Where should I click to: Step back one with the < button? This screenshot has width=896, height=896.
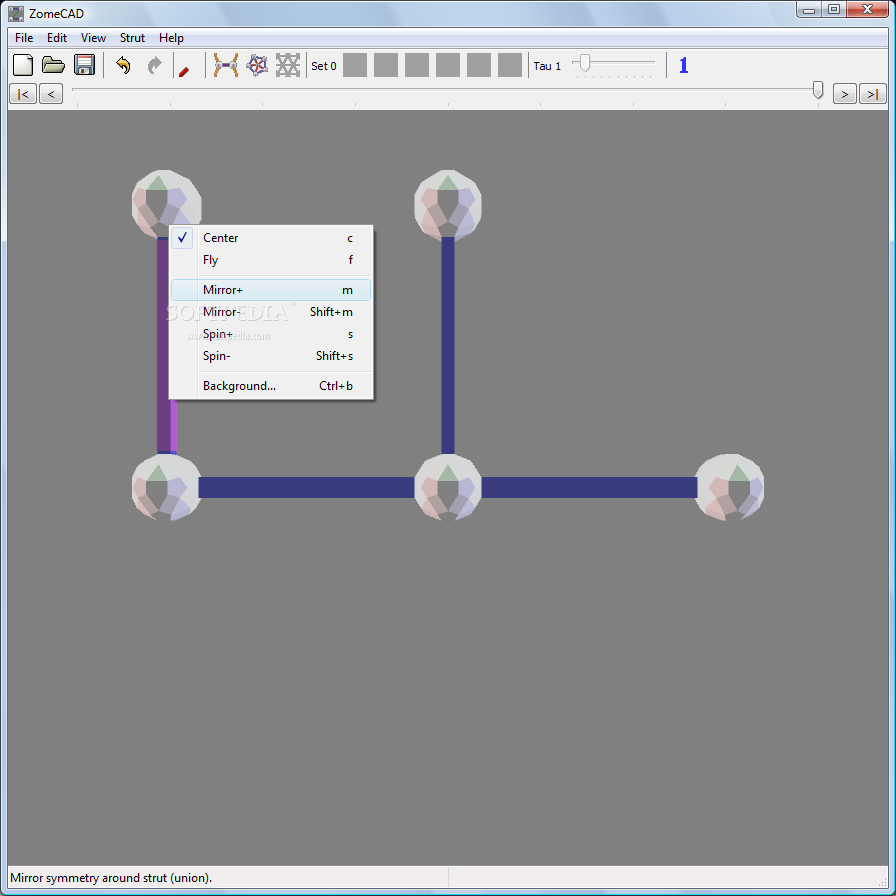[51, 94]
